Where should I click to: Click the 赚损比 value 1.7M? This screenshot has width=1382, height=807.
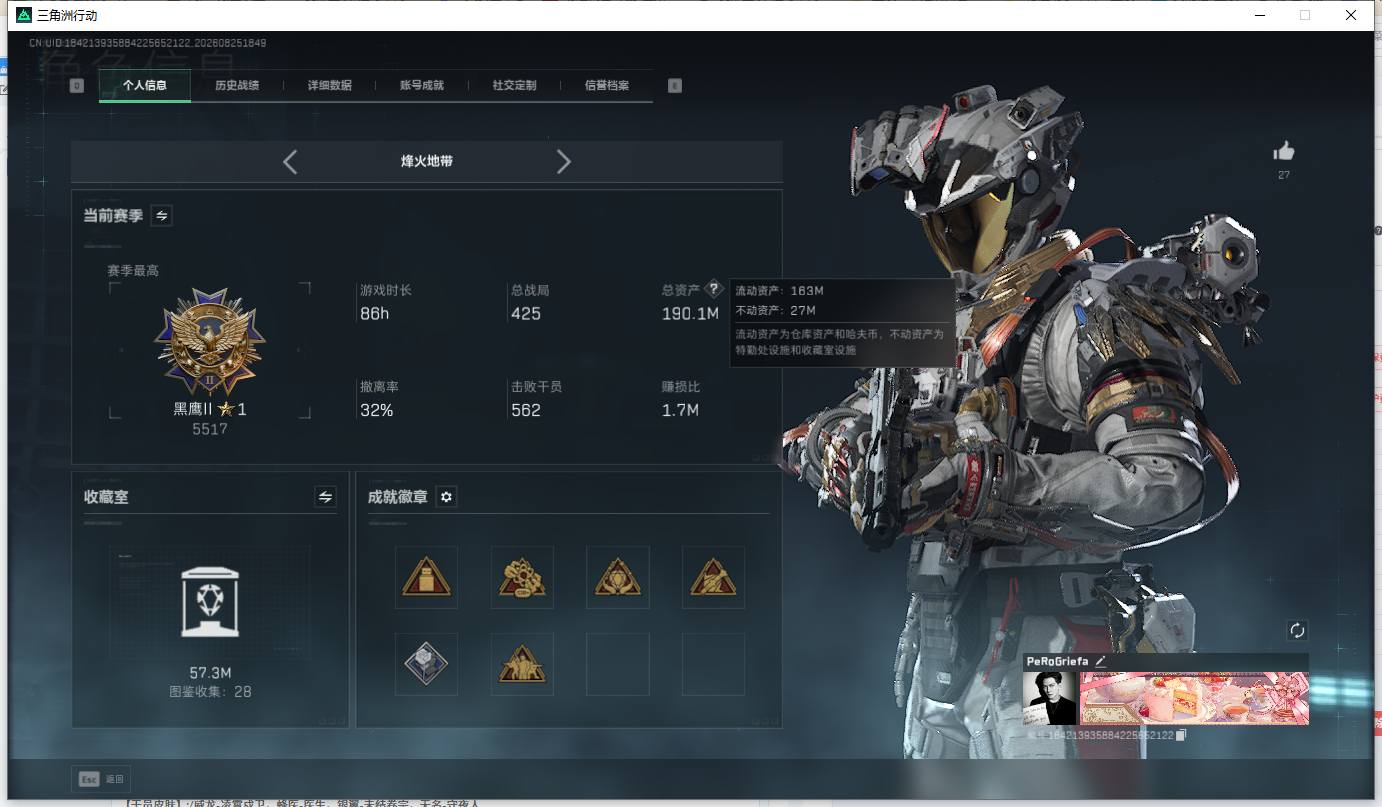tap(680, 410)
